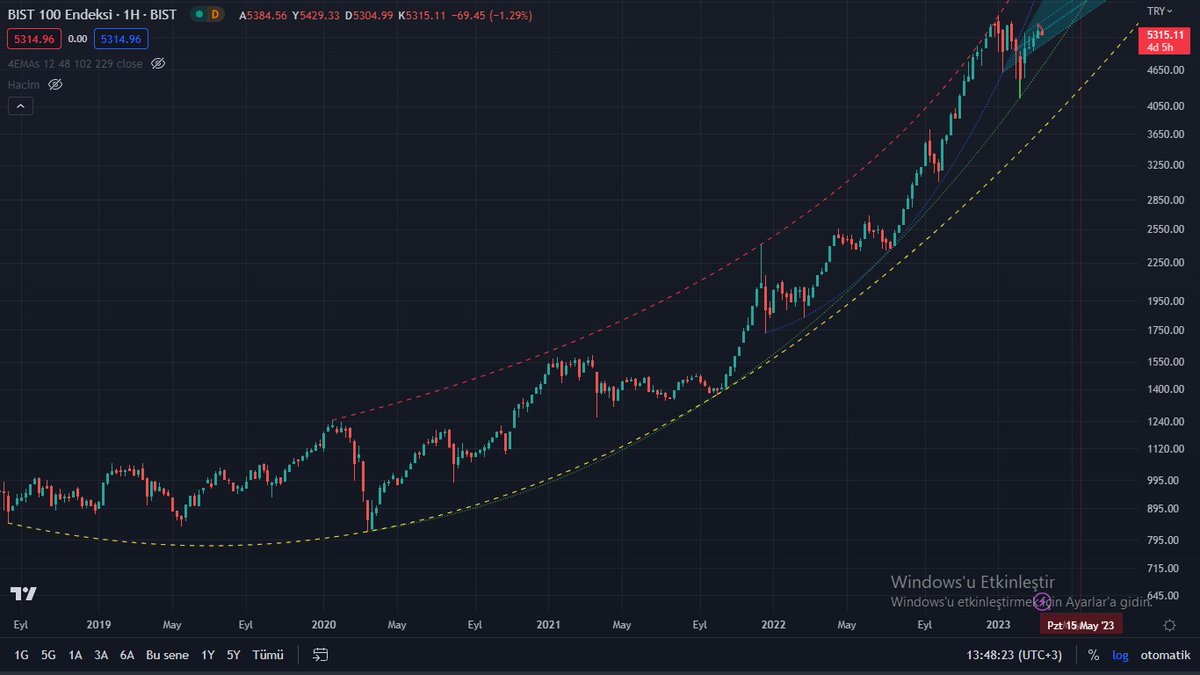
Task: Toggle visibility of Hacim indicator
Action: click(56, 85)
